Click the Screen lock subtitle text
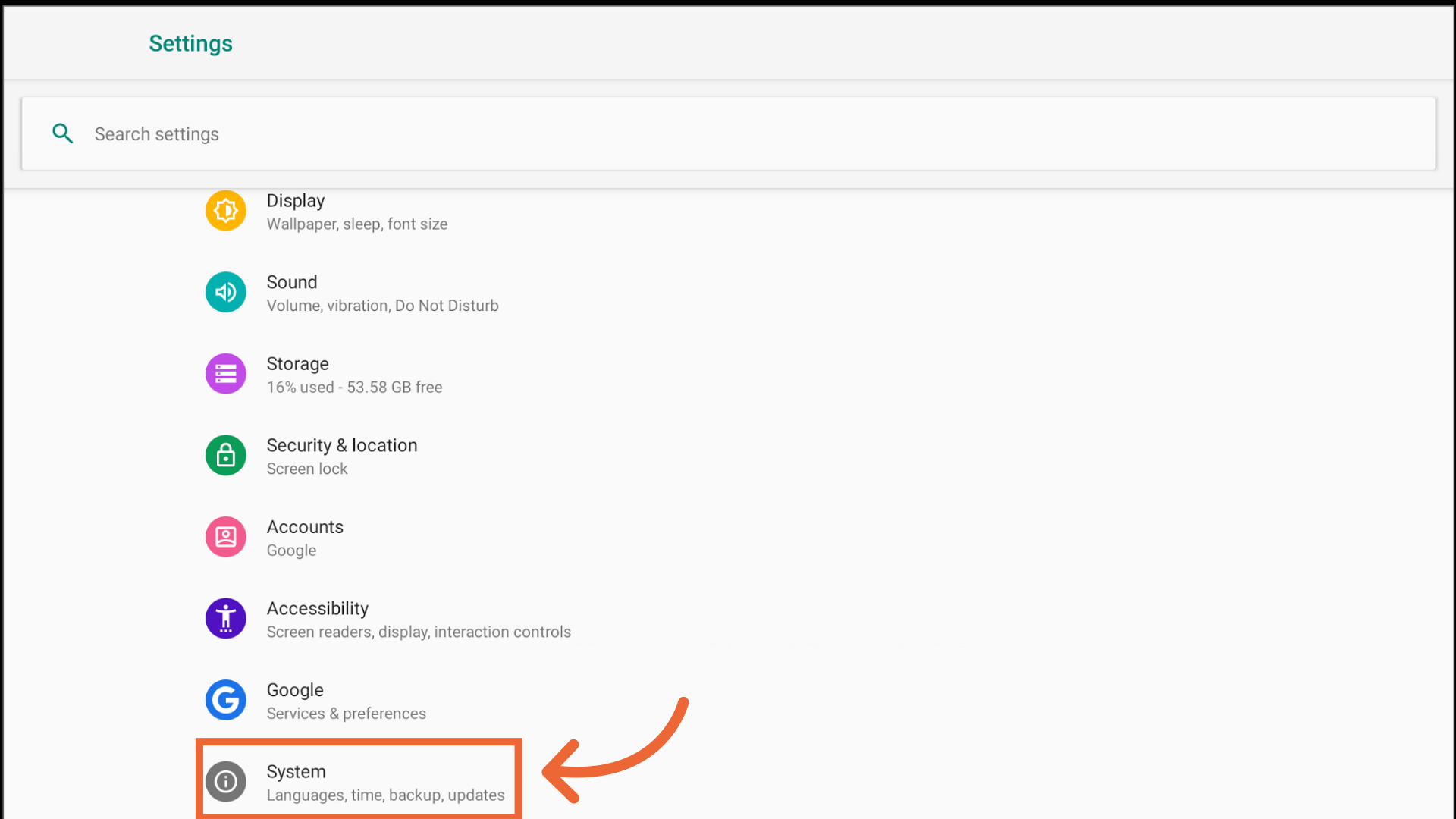Viewport: 1456px width, 819px height. click(306, 469)
